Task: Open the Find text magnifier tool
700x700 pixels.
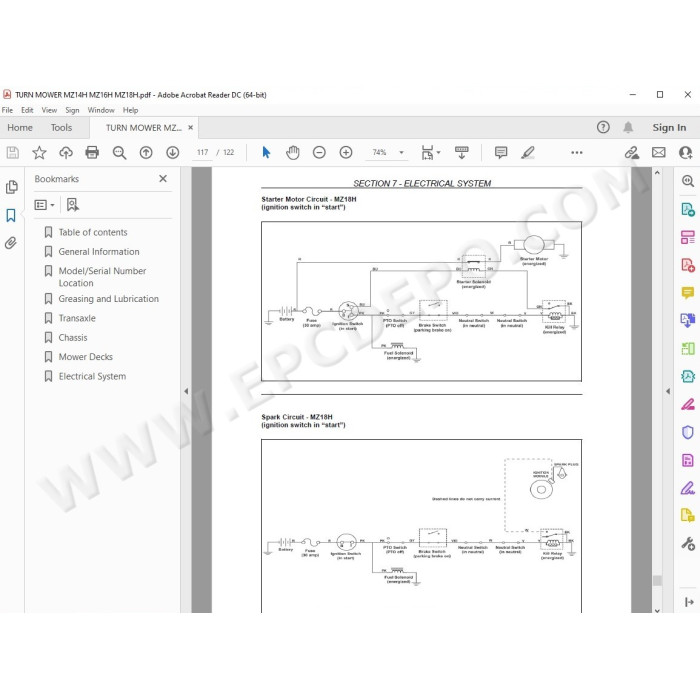Action: [119, 153]
